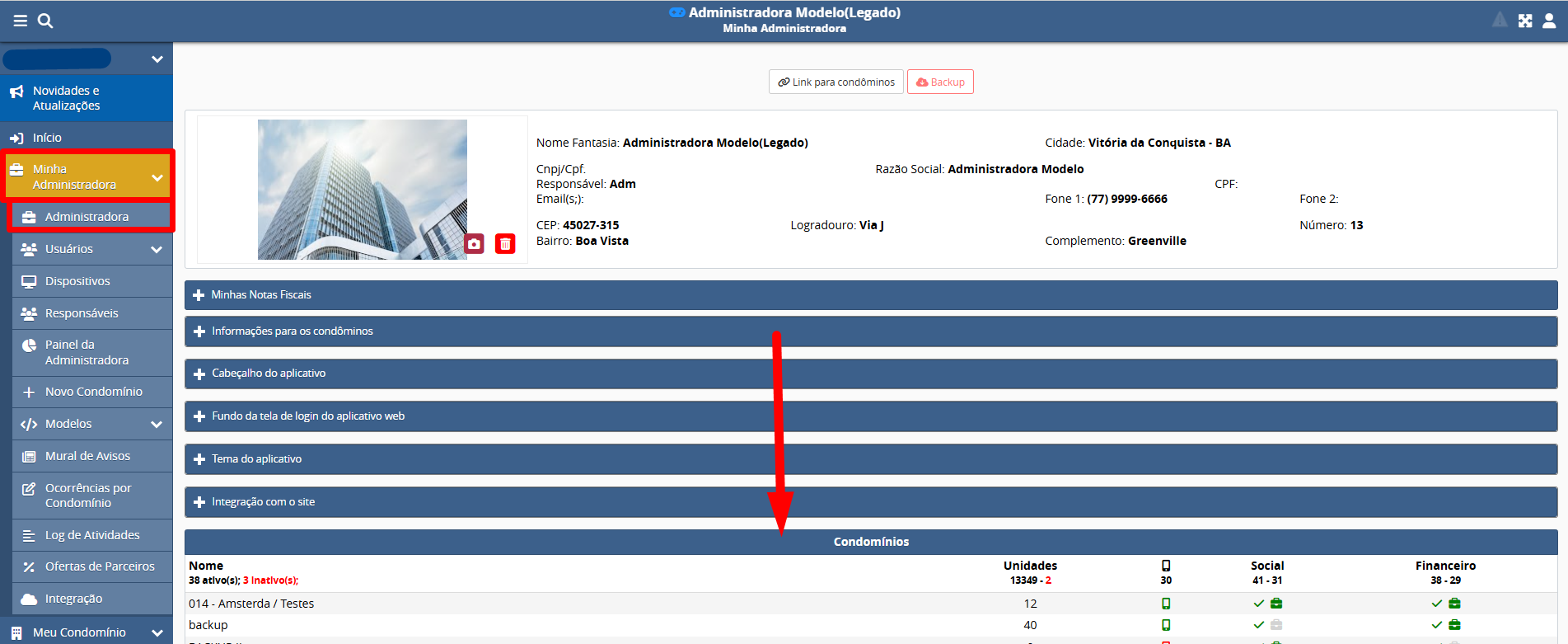Go to Log de Atividades
The image size is (1568, 644).
pos(92,535)
